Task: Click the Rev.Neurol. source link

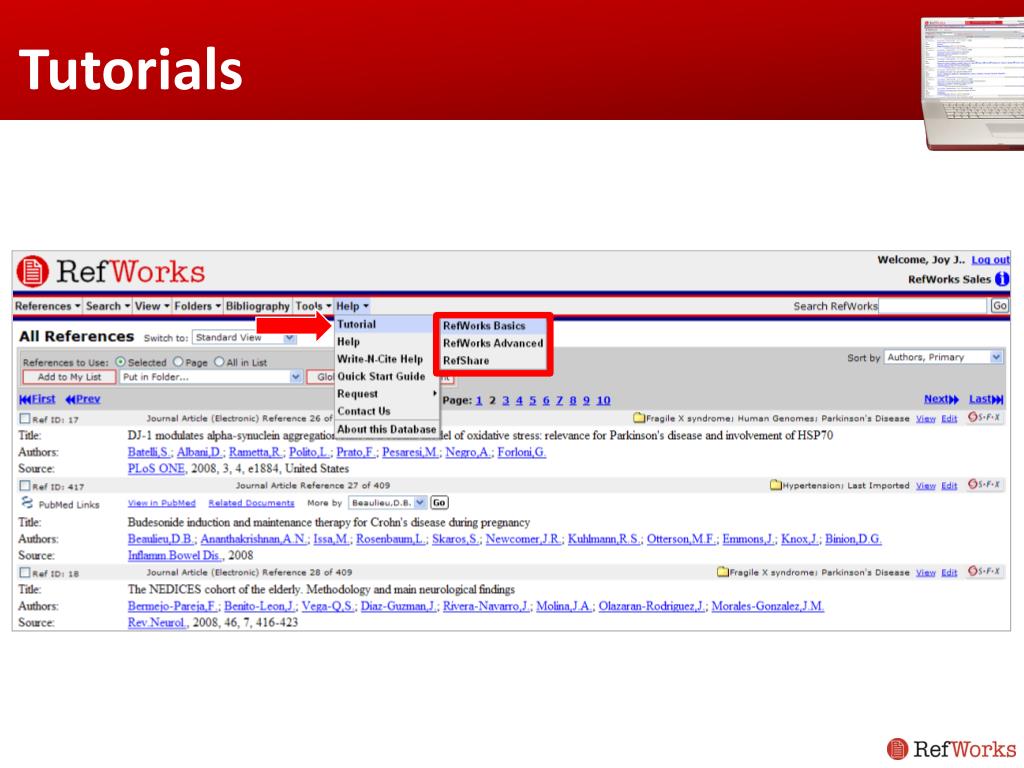Action: pos(157,623)
